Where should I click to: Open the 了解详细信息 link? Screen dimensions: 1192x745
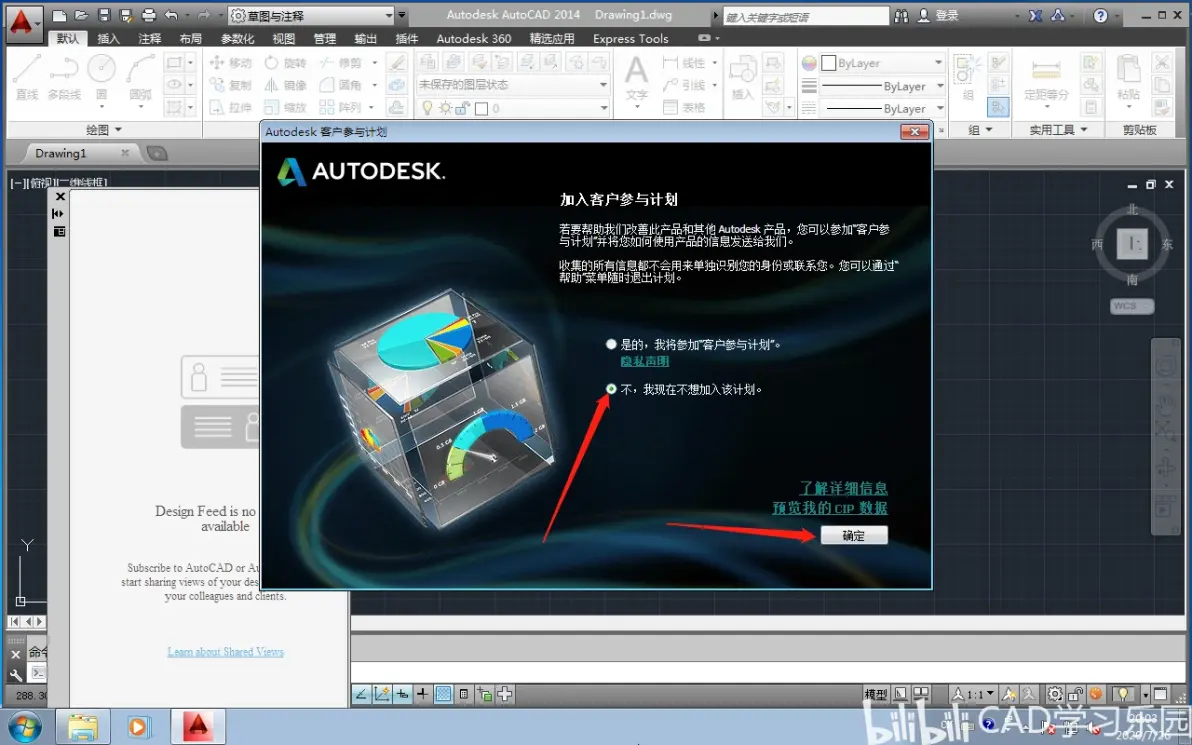coord(843,488)
